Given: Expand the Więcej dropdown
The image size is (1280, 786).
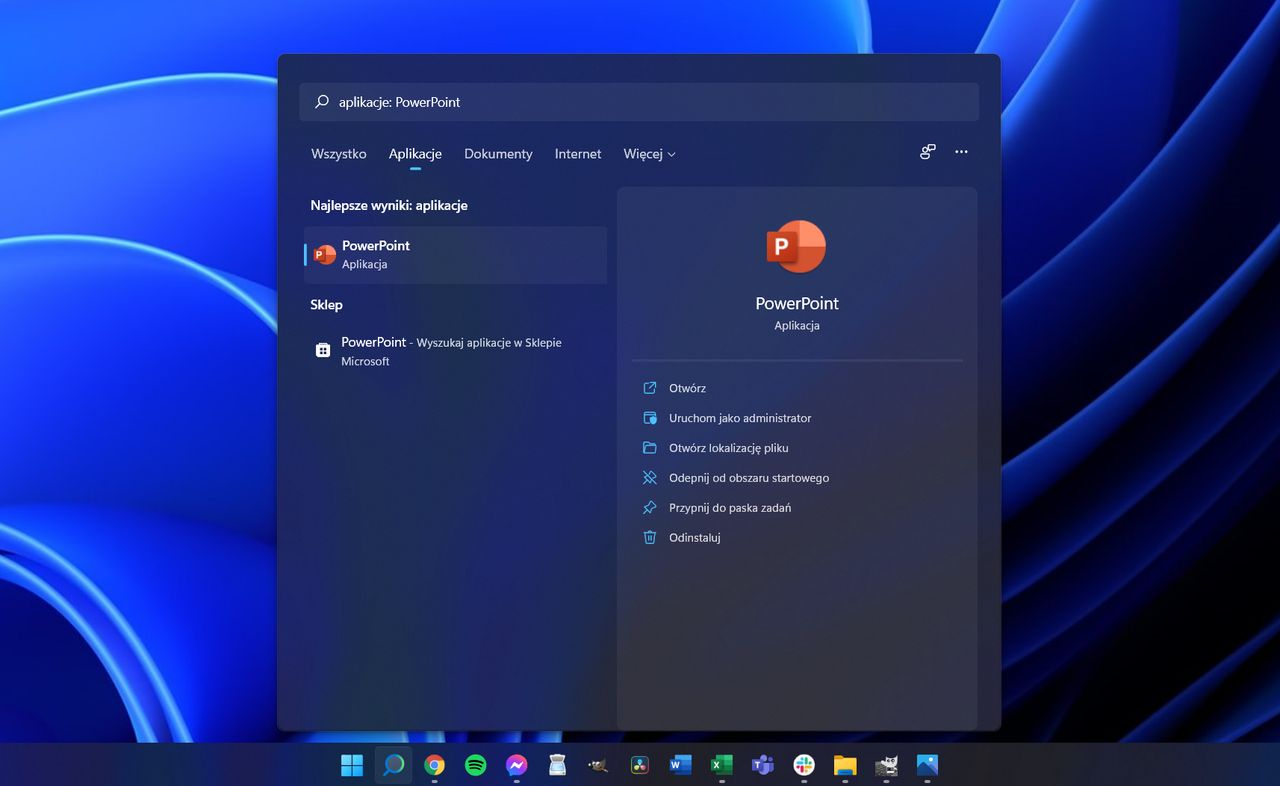Looking at the screenshot, I should click(x=650, y=154).
